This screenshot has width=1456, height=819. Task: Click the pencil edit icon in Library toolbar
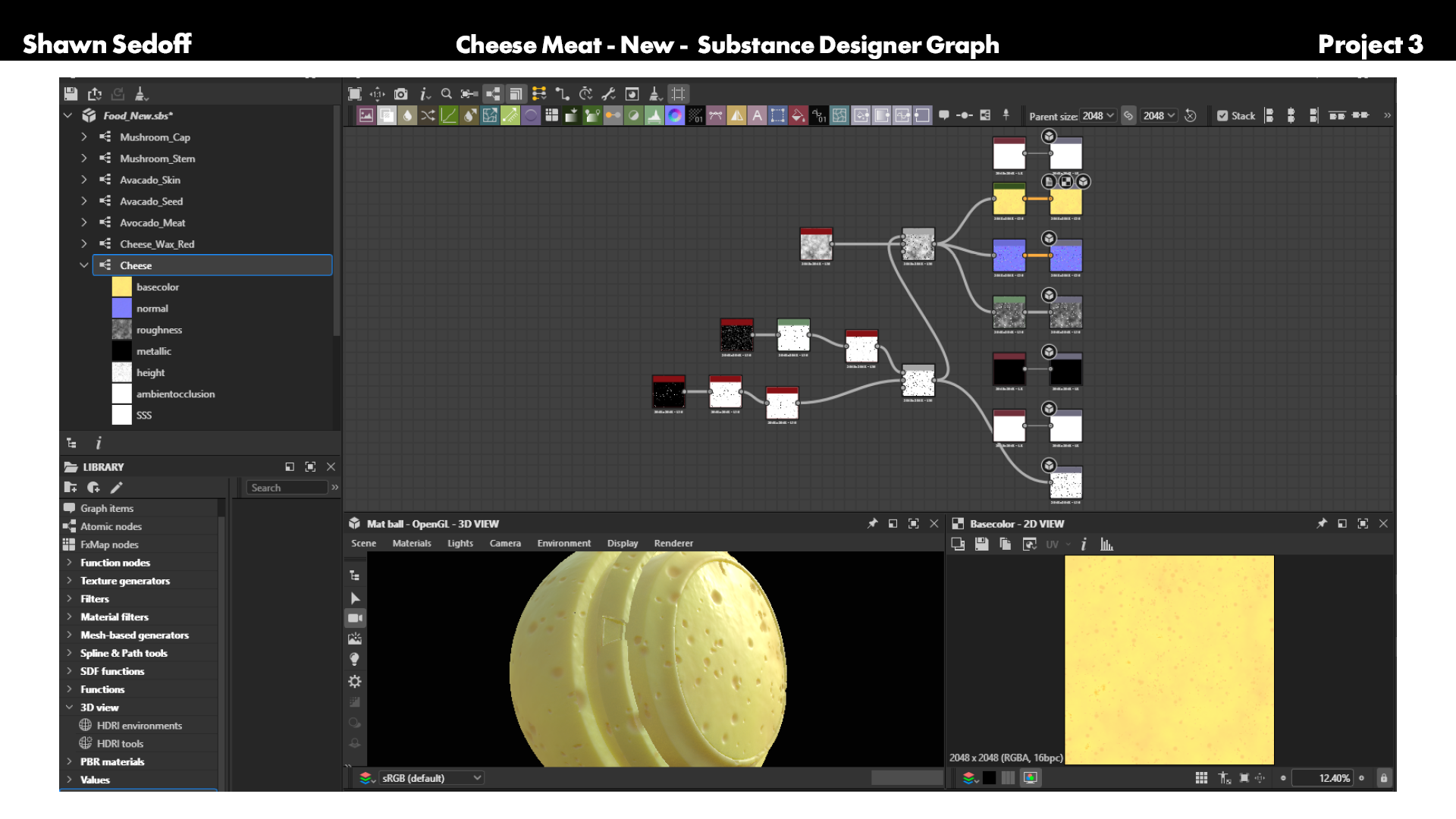pyautogui.click(x=116, y=488)
